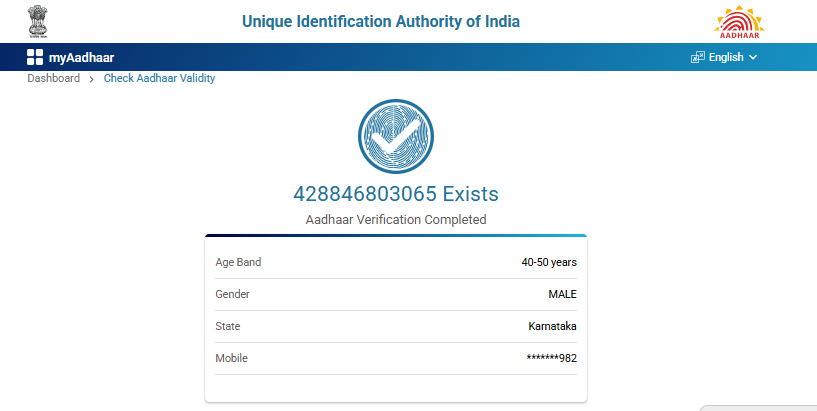Select the State row label
This screenshot has width=817, height=411.
click(x=228, y=326)
